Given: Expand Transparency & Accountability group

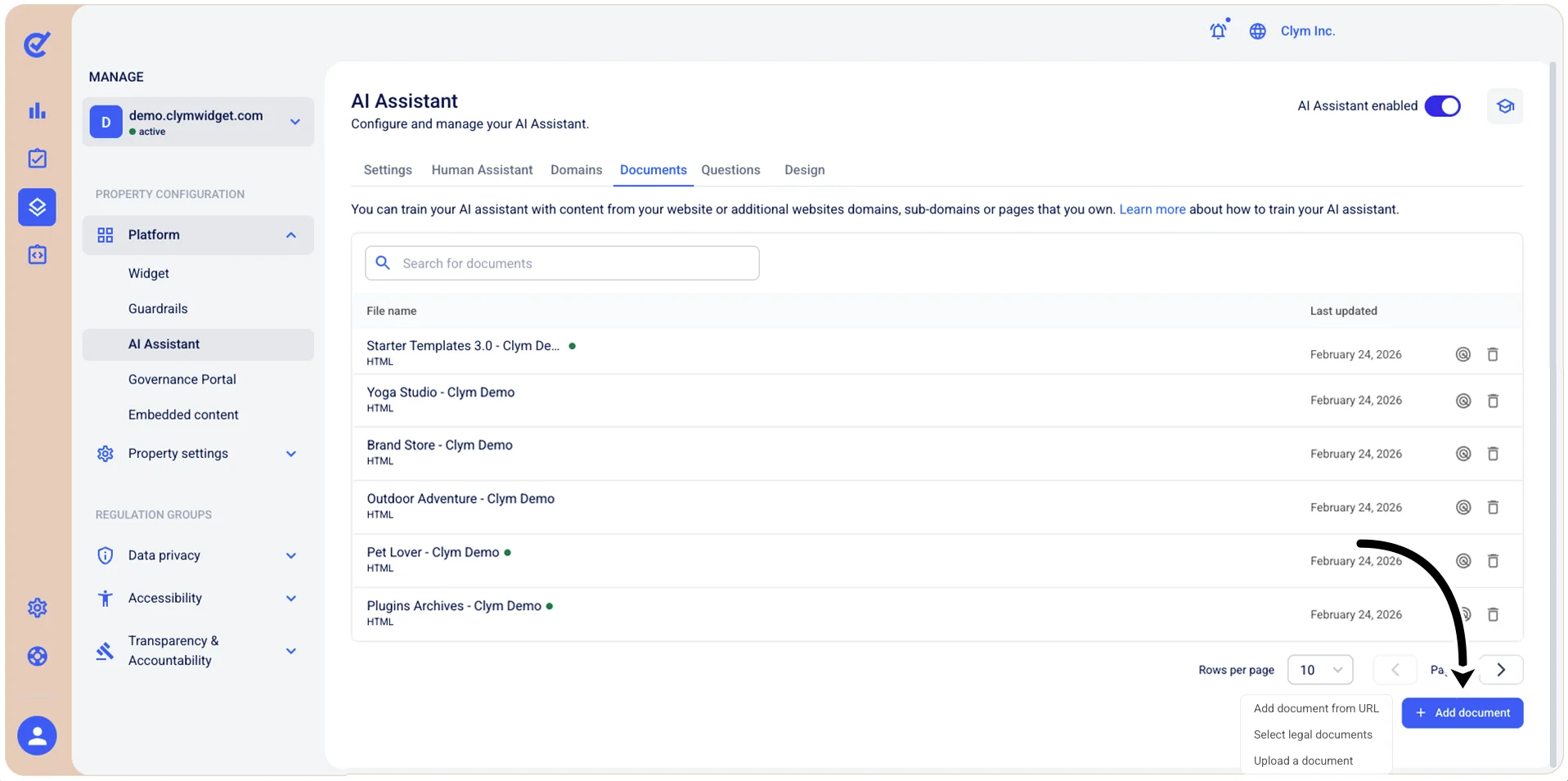Looking at the screenshot, I should coord(198,650).
